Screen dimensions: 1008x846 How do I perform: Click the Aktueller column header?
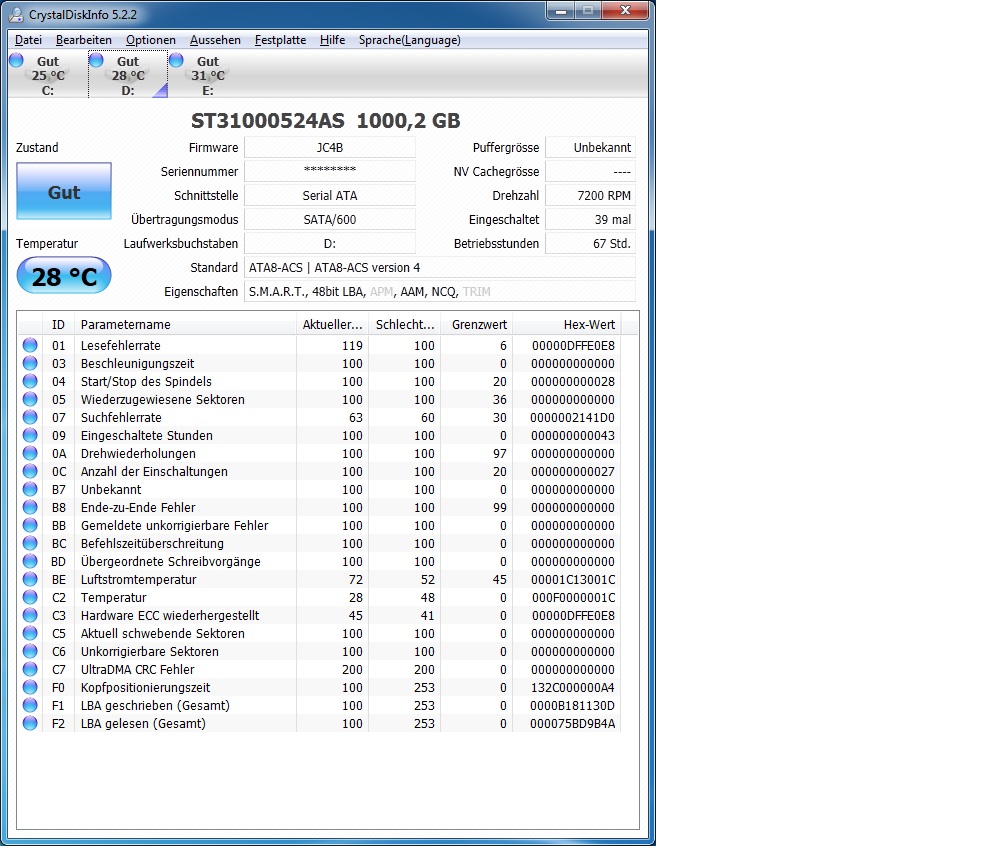pos(332,324)
